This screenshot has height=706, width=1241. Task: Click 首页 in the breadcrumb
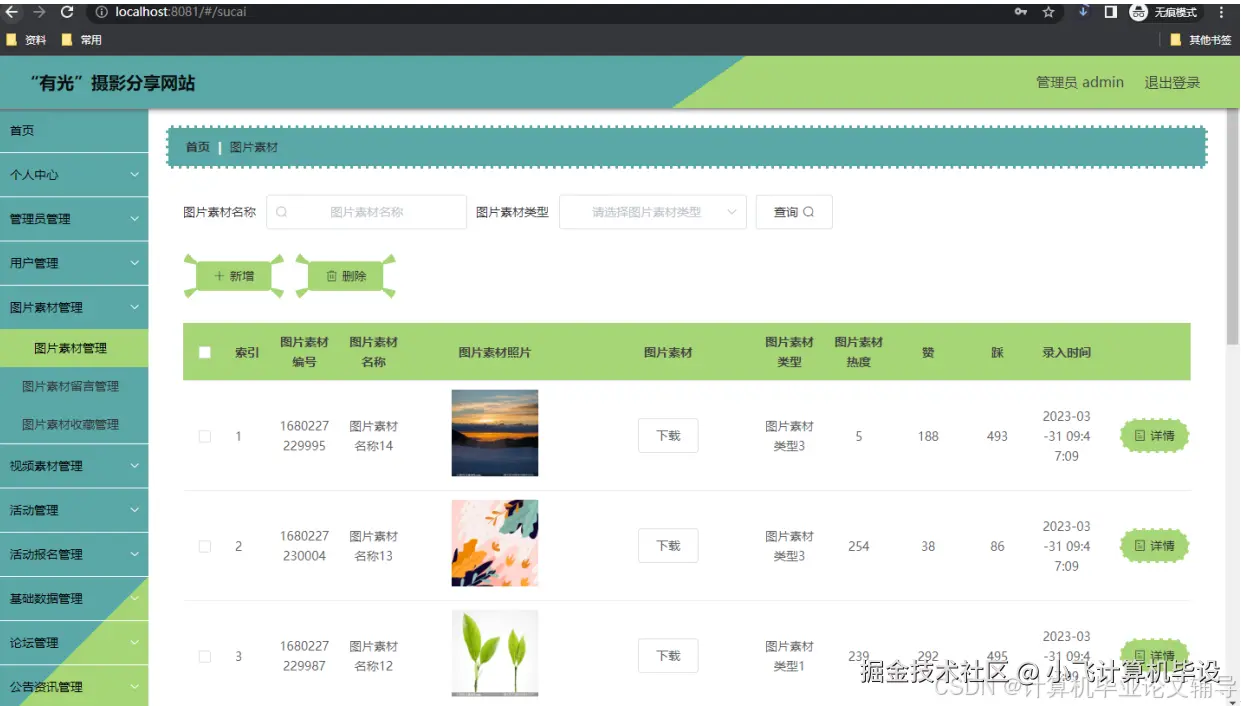click(x=198, y=147)
